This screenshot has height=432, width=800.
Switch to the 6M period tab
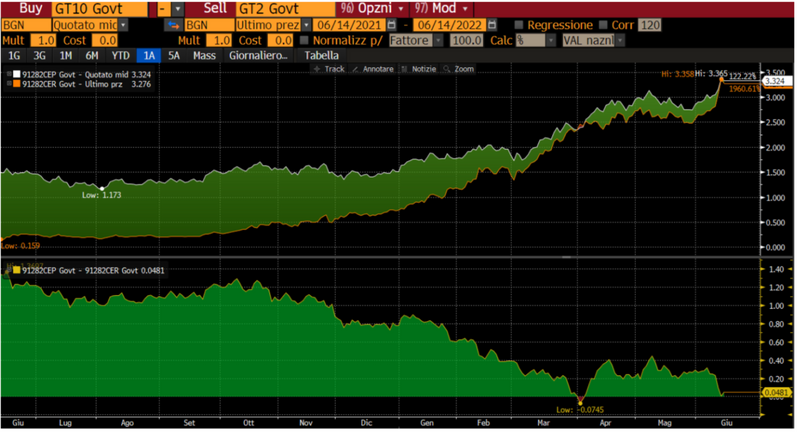coord(92,56)
